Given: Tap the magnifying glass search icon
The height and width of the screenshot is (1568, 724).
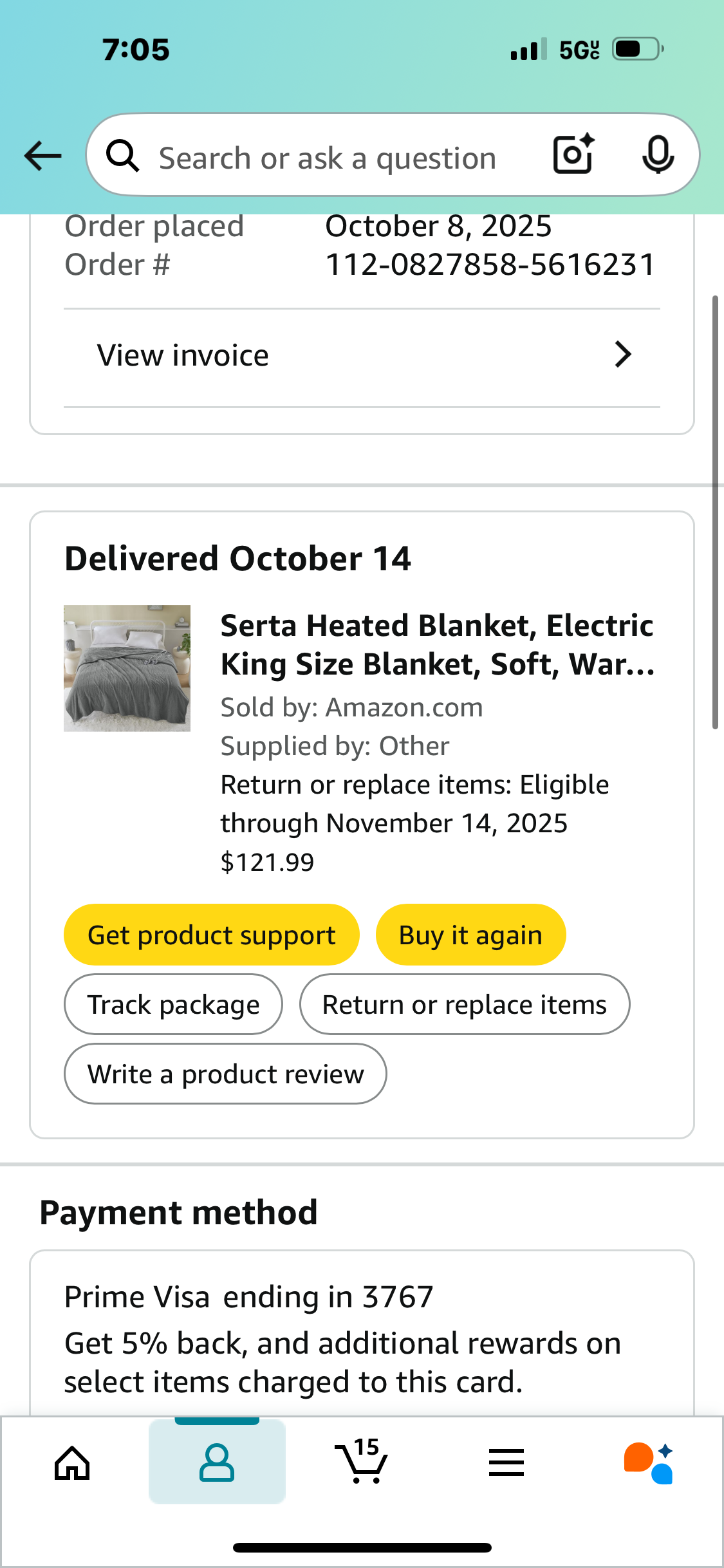Looking at the screenshot, I should click(x=122, y=156).
